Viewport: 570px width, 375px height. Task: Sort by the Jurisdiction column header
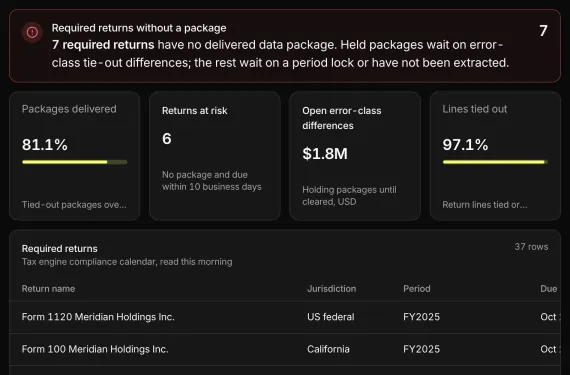point(332,289)
